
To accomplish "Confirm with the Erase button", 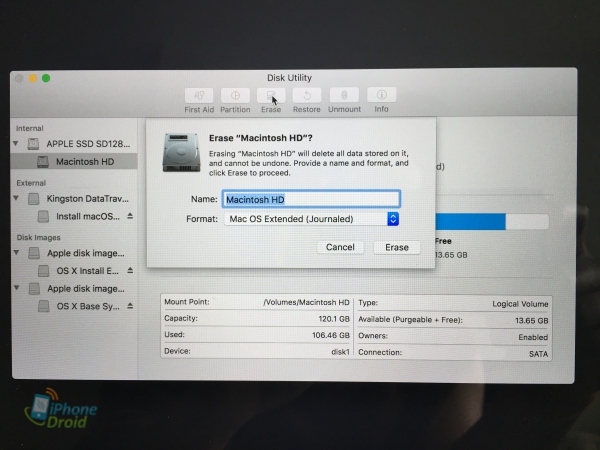I will (396, 247).
